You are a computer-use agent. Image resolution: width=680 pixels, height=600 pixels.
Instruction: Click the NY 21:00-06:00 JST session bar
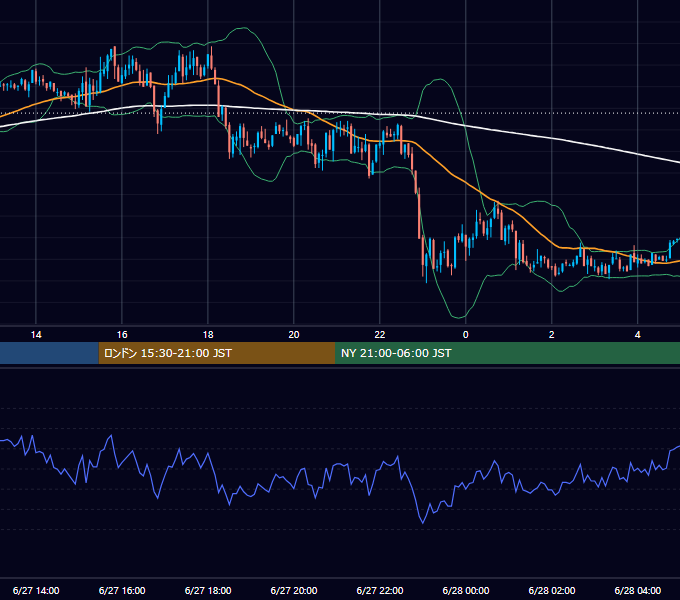[507, 353]
